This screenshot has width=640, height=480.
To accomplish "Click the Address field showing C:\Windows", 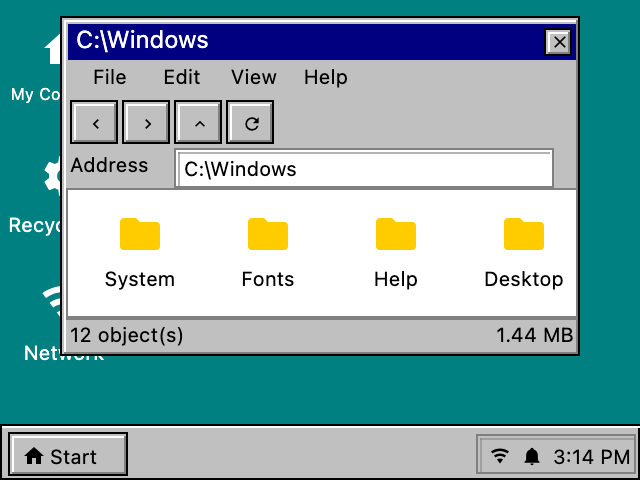I will 364,169.
